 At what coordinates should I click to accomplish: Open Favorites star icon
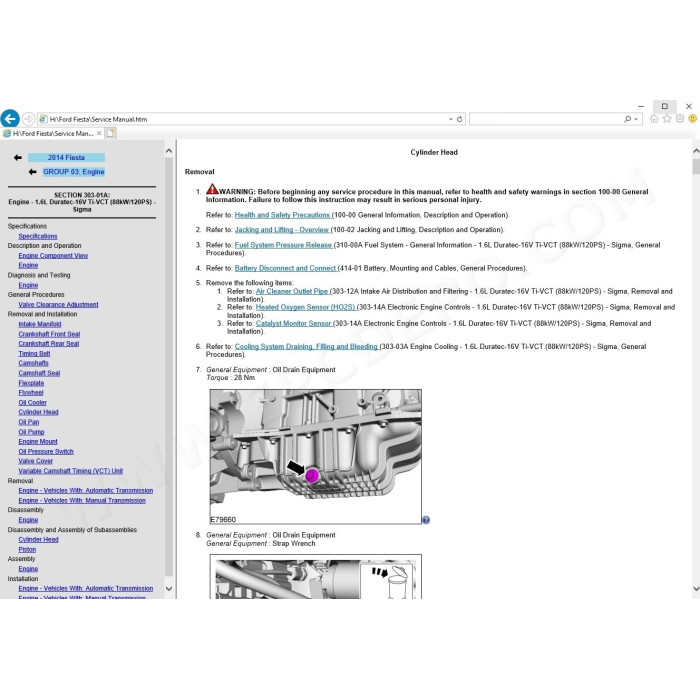pyautogui.click(x=667, y=119)
